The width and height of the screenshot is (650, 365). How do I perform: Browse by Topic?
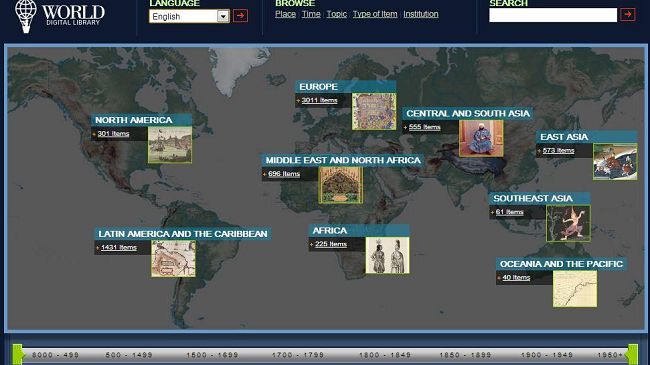point(337,14)
